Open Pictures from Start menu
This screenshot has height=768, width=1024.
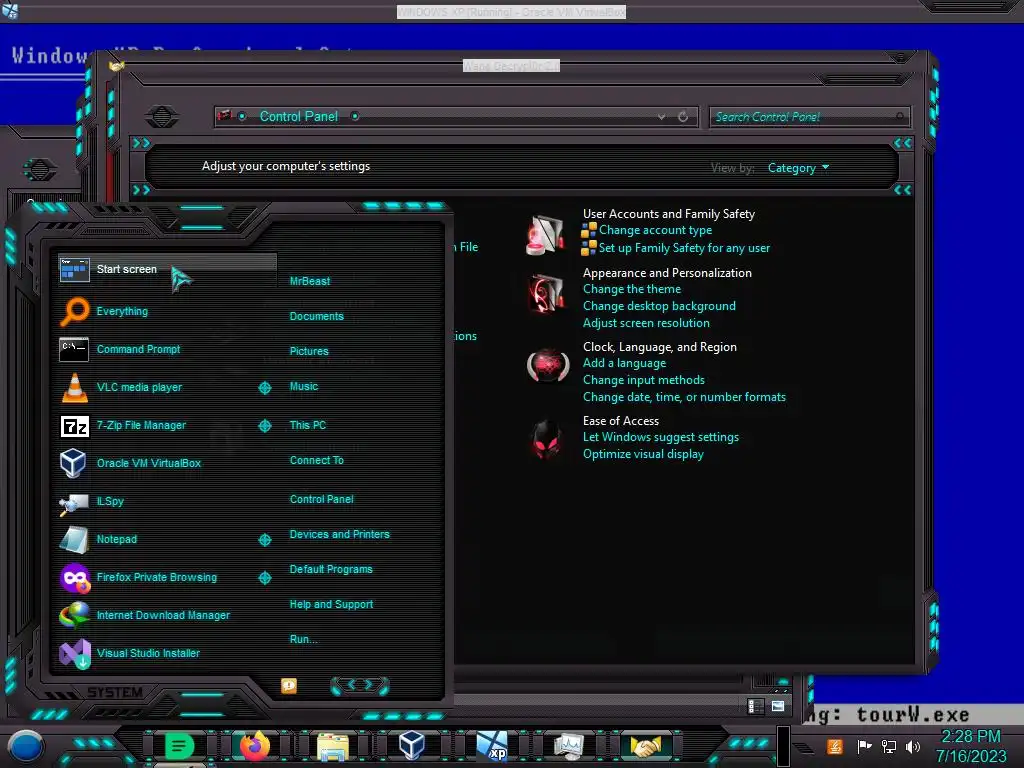(x=309, y=351)
